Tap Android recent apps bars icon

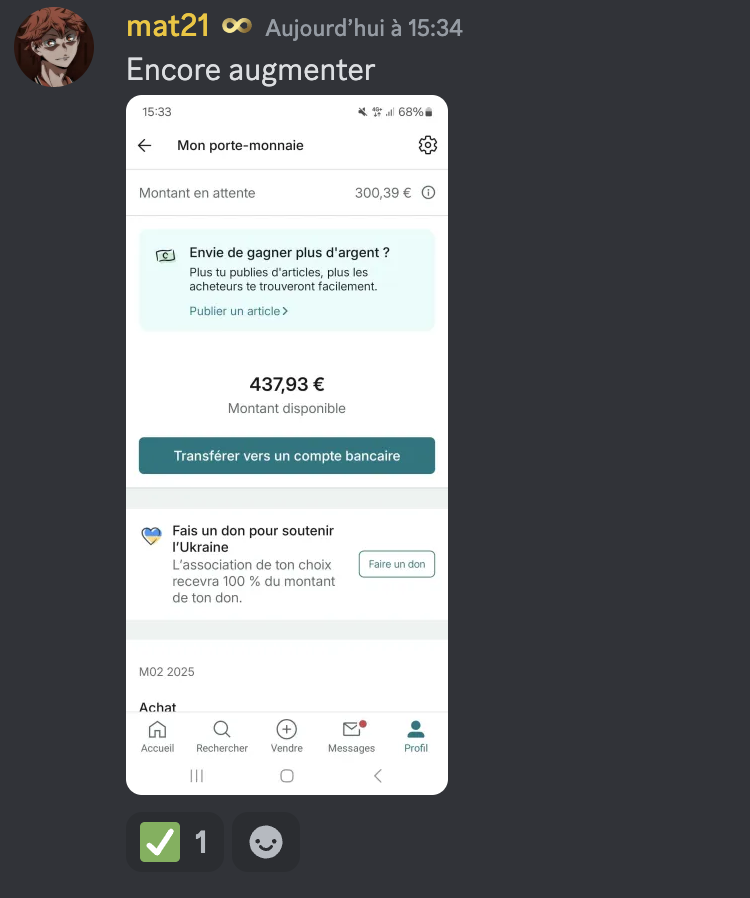click(x=196, y=776)
